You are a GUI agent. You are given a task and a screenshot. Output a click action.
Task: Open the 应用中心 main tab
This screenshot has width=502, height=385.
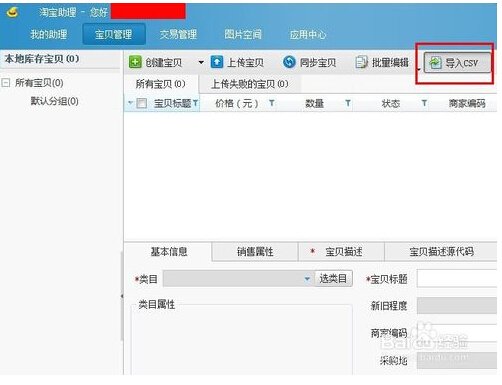[308, 34]
